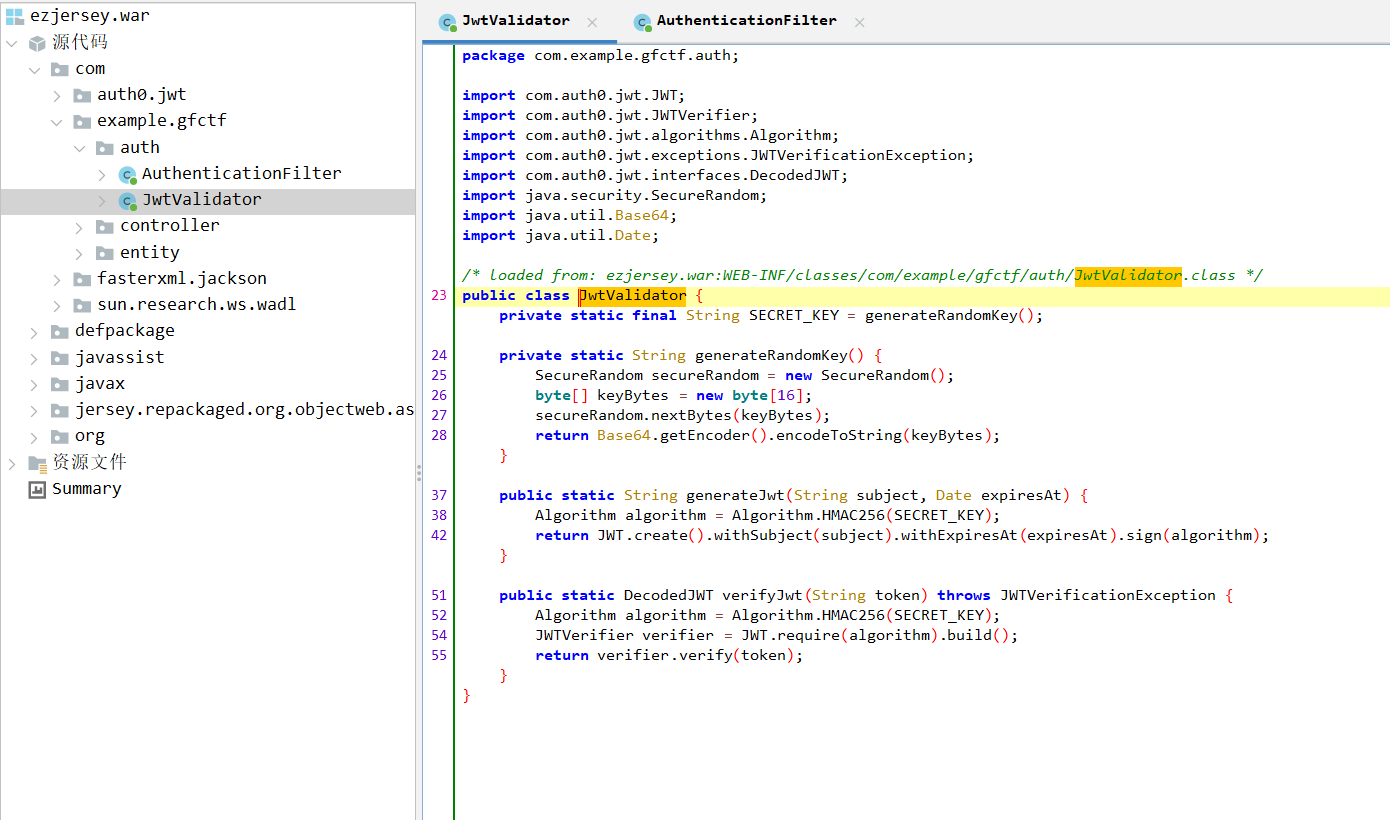1390x820 pixels.
Task: Select sun.research.ws.wadl in the tree
Action: pos(197,305)
